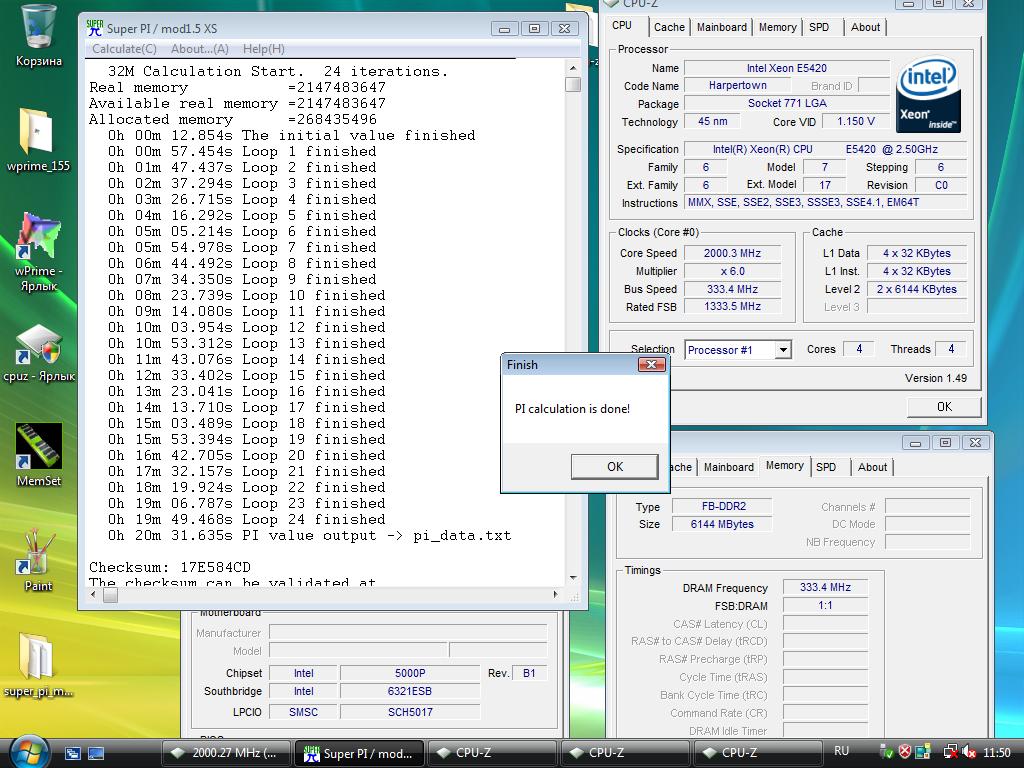Viewport: 1024px width, 768px height.
Task: Switch to the Cache tab in top CPU-Z
Action: pos(669,27)
